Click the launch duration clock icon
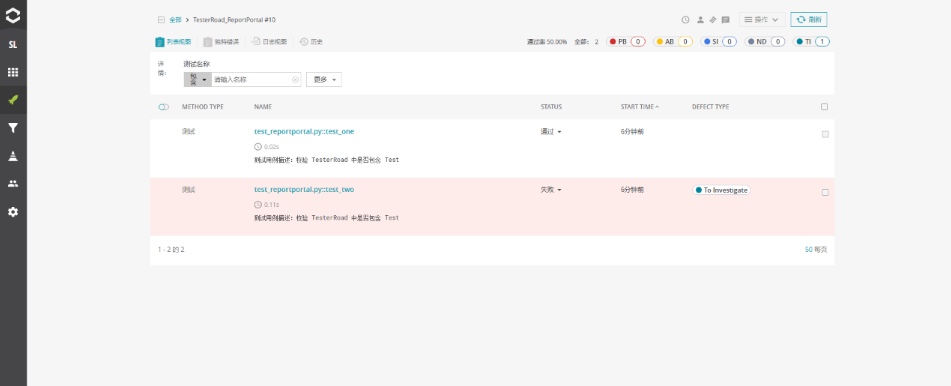This screenshot has height=386, width=951. pos(685,19)
